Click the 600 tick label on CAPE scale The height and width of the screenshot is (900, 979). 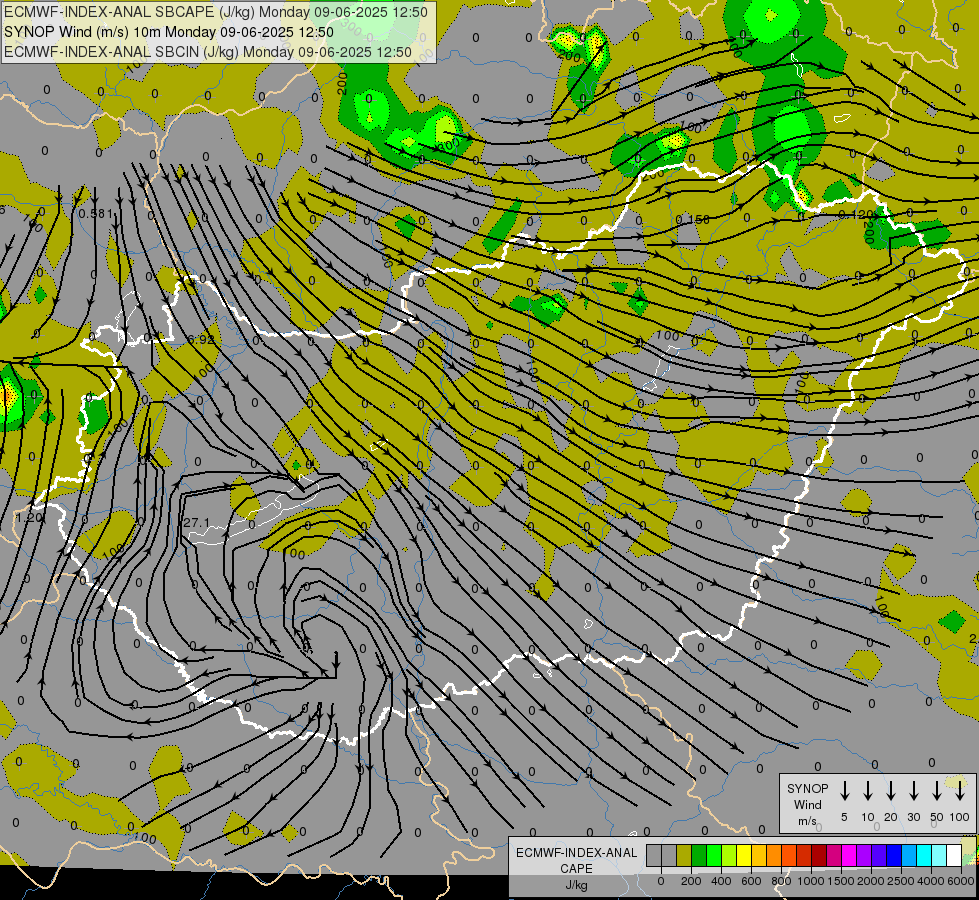coord(751,881)
